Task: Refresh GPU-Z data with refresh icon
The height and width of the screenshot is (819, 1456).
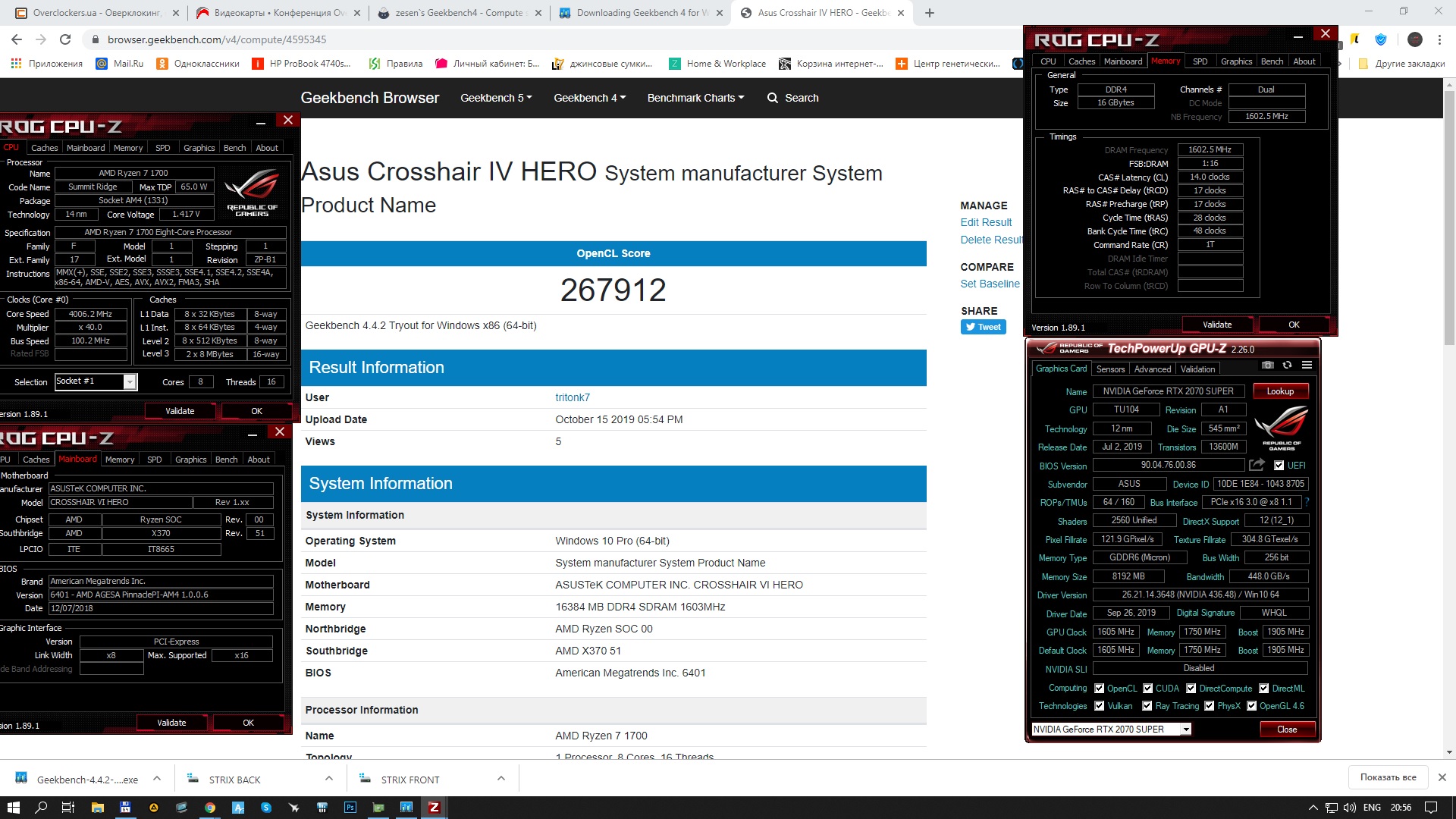Action: click(x=1287, y=366)
